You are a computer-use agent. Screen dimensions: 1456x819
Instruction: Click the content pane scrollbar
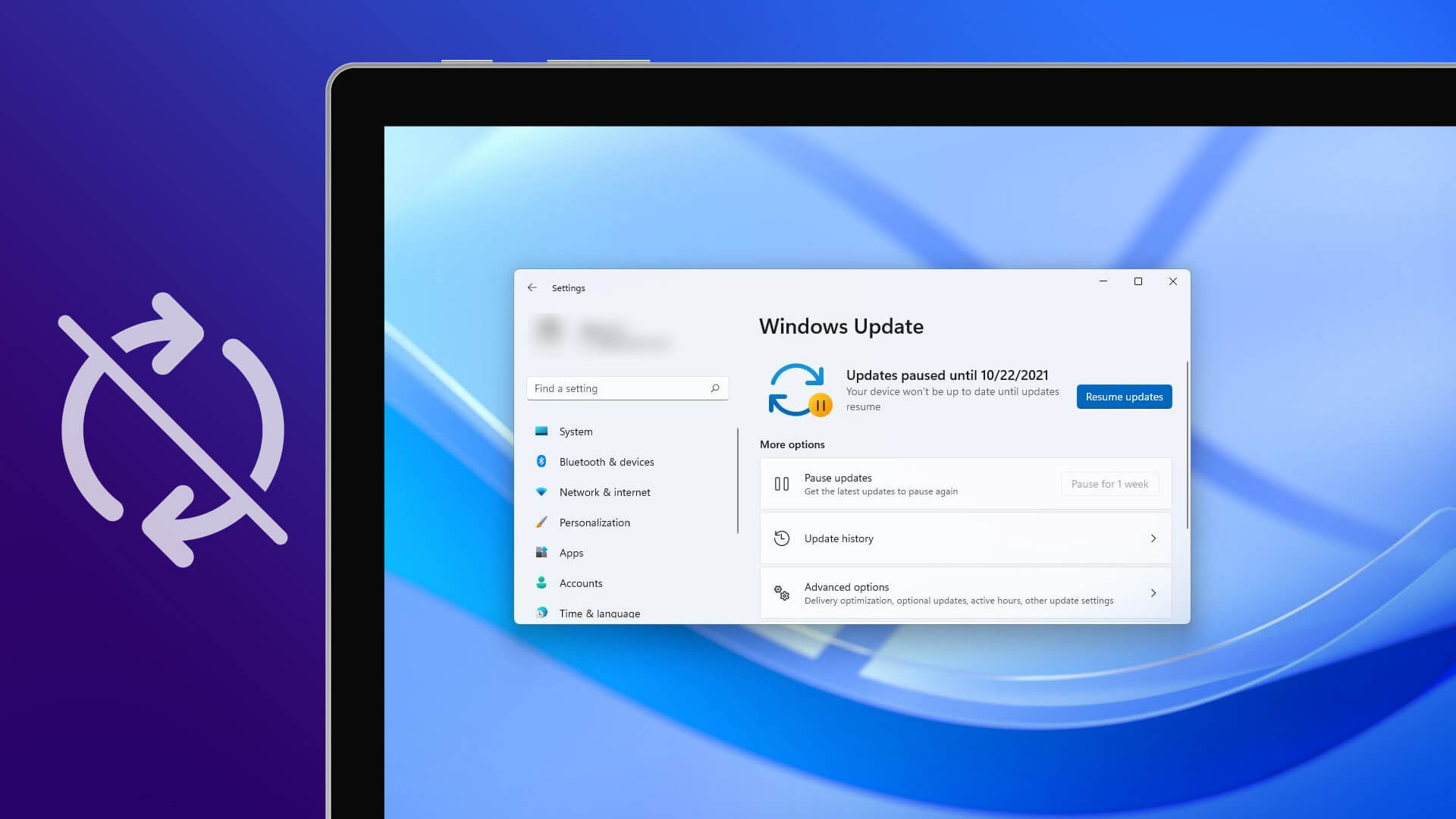pos(1187,446)
